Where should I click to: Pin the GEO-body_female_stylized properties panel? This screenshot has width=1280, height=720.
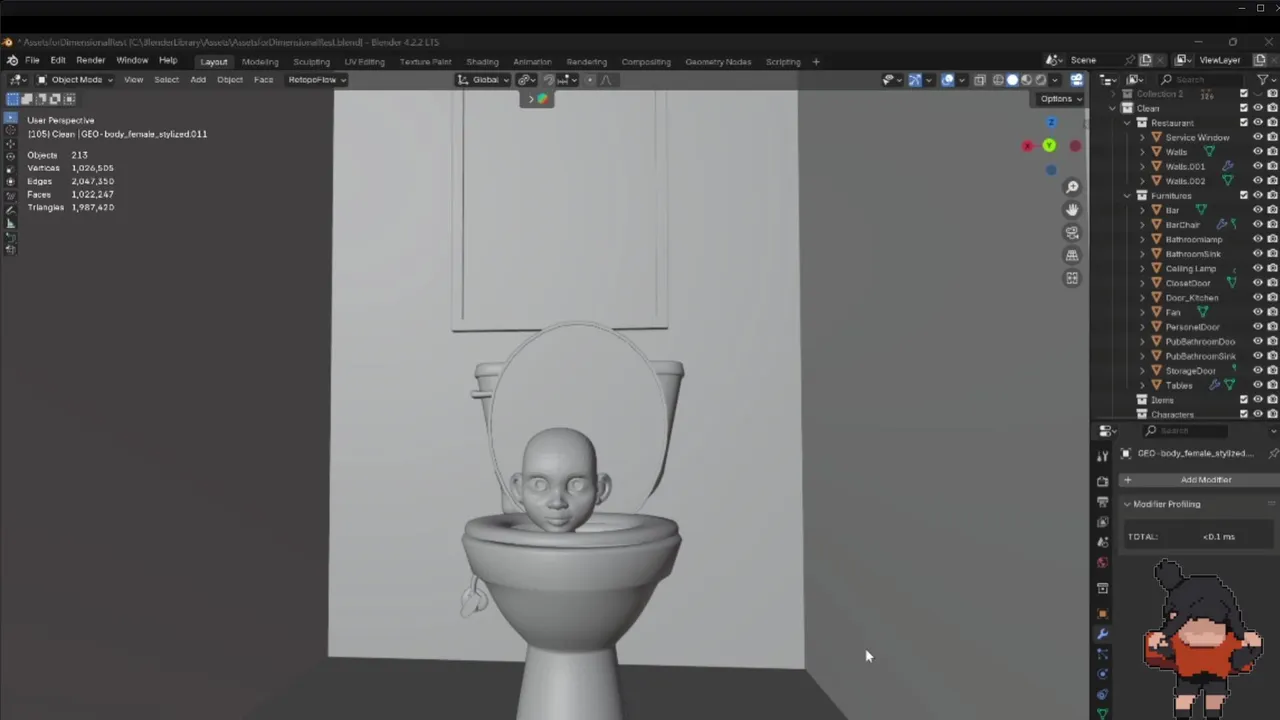(1272, 454)
